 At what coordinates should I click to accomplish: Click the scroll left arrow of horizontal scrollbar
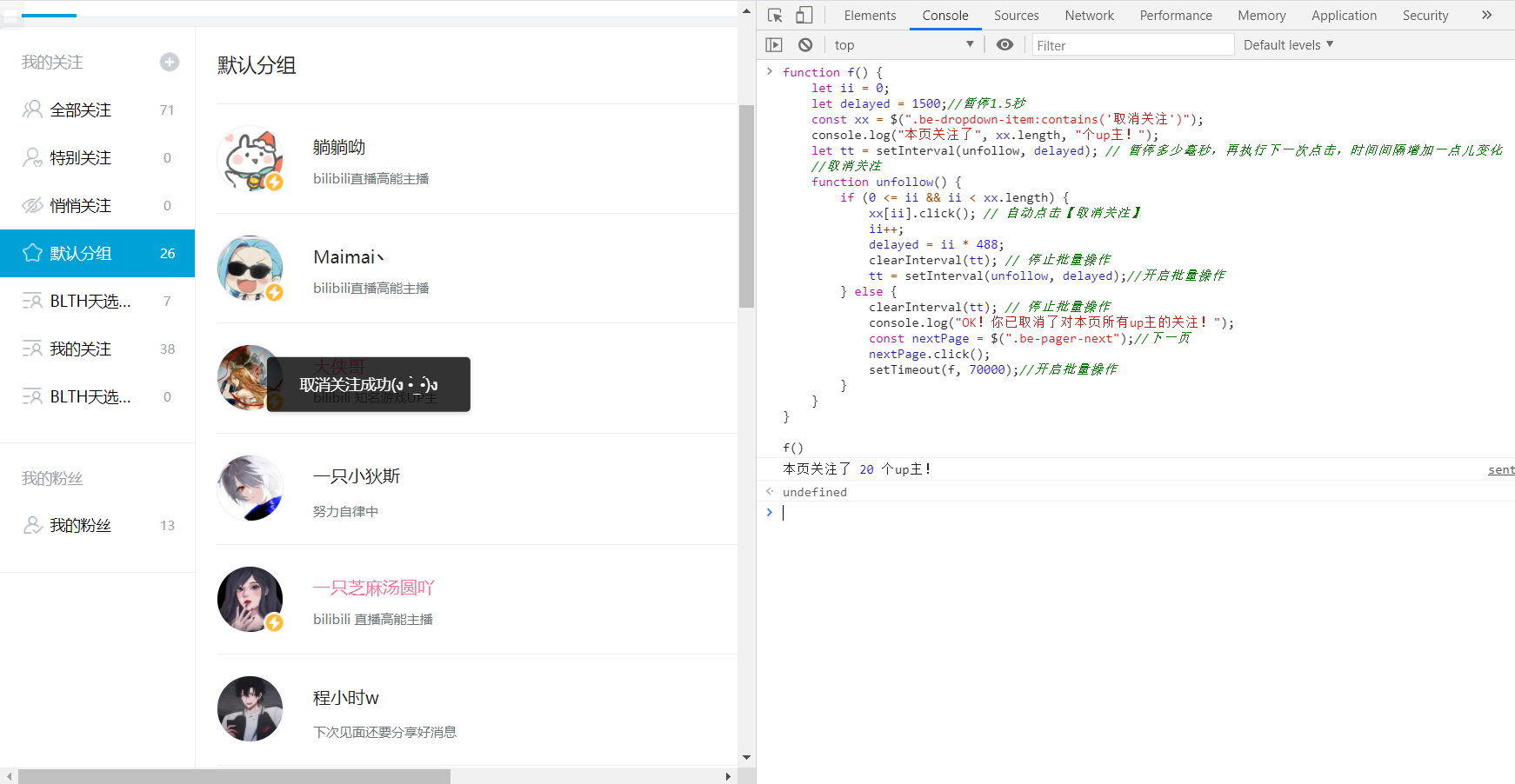pos(9,776)
